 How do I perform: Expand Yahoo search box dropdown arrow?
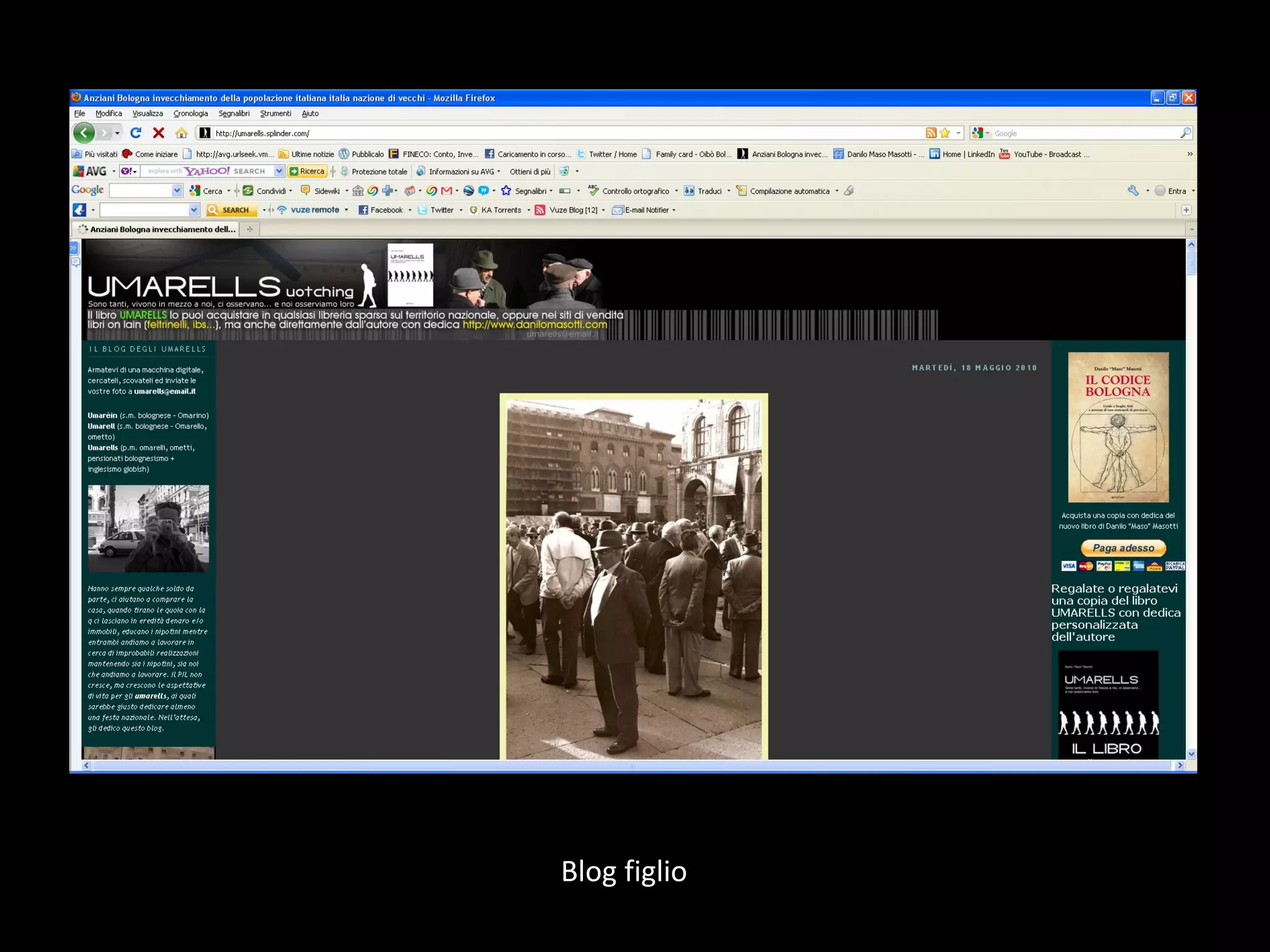[x=279, y=171]
